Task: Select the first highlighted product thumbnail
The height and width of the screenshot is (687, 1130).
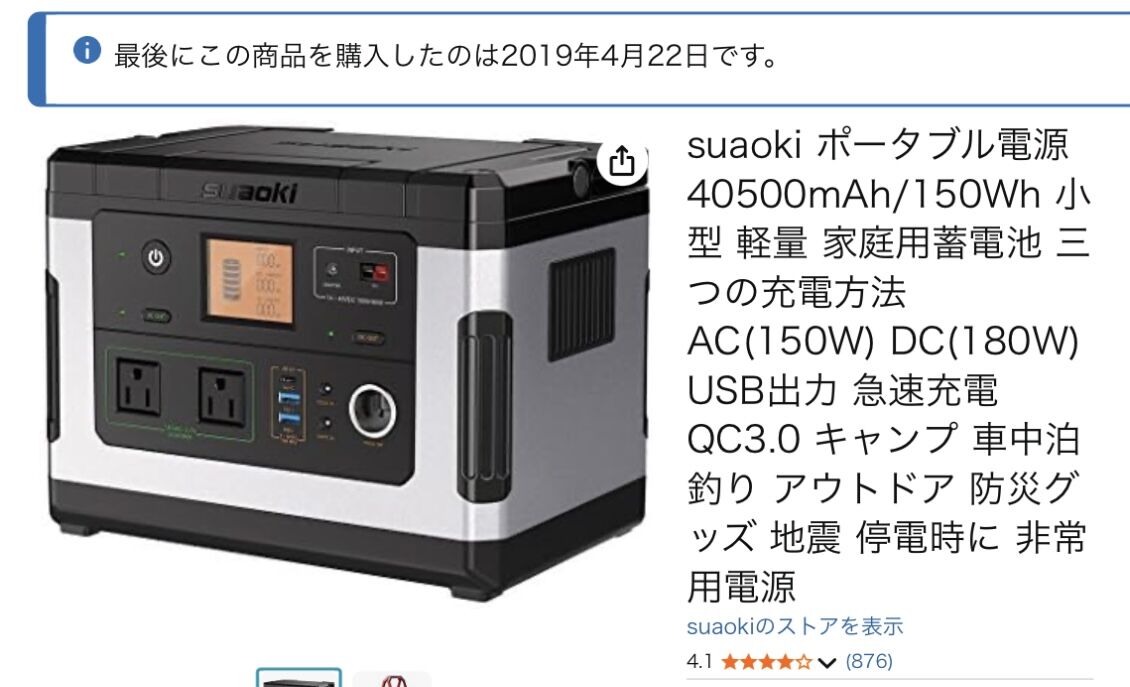Action: (299, 678)
